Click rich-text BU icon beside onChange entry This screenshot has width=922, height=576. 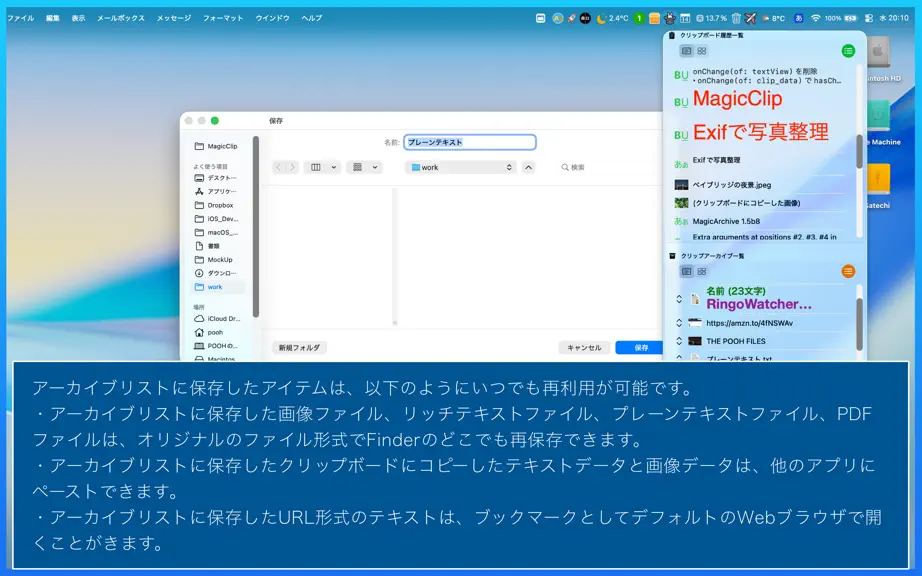coord(681,75)
